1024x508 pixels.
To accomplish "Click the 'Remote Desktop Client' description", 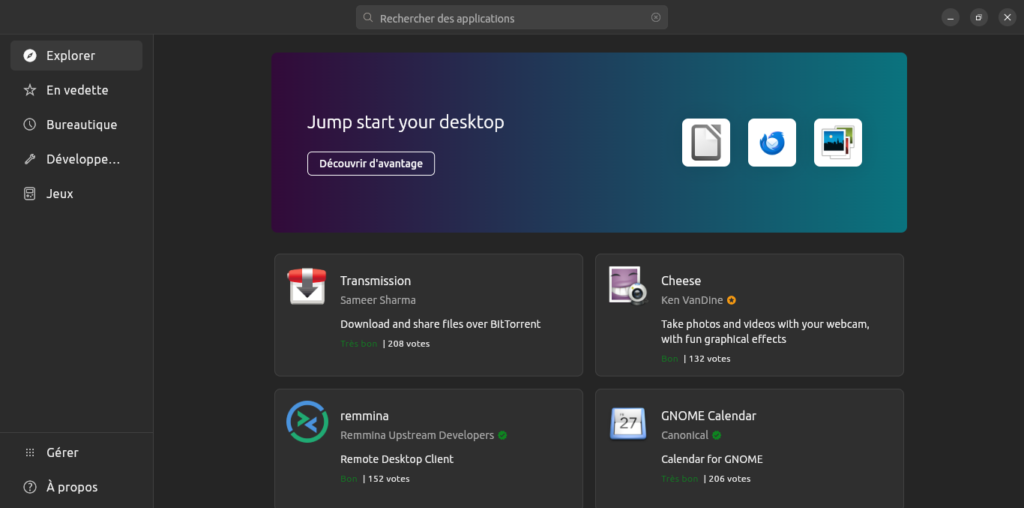I will pyautogui.click(x=397, y=459).
